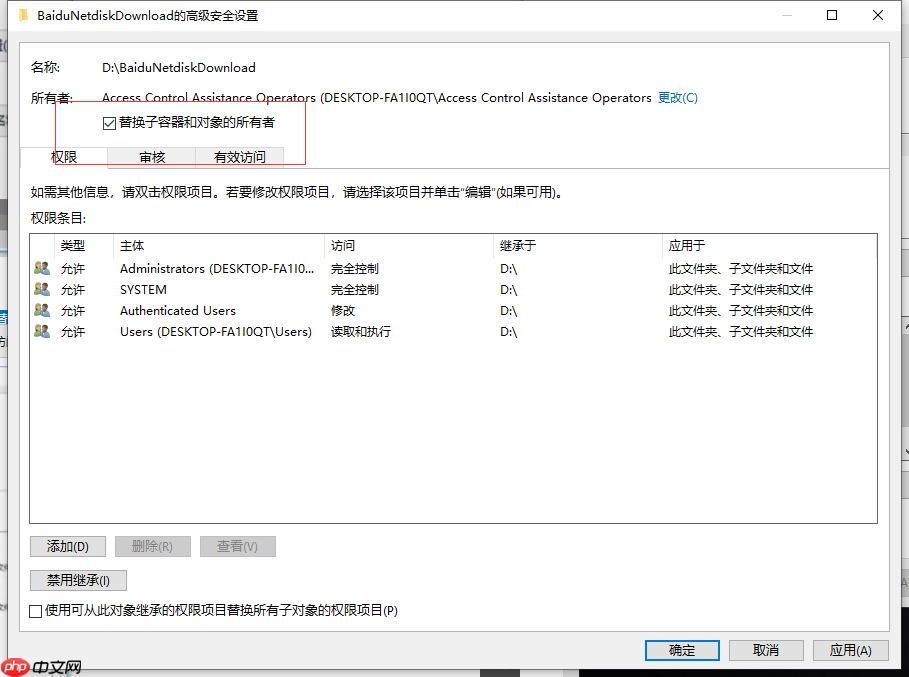Click the Authenticated Users group icon
Viewport: 909px width, 677px height.
(x=42, y=310)
